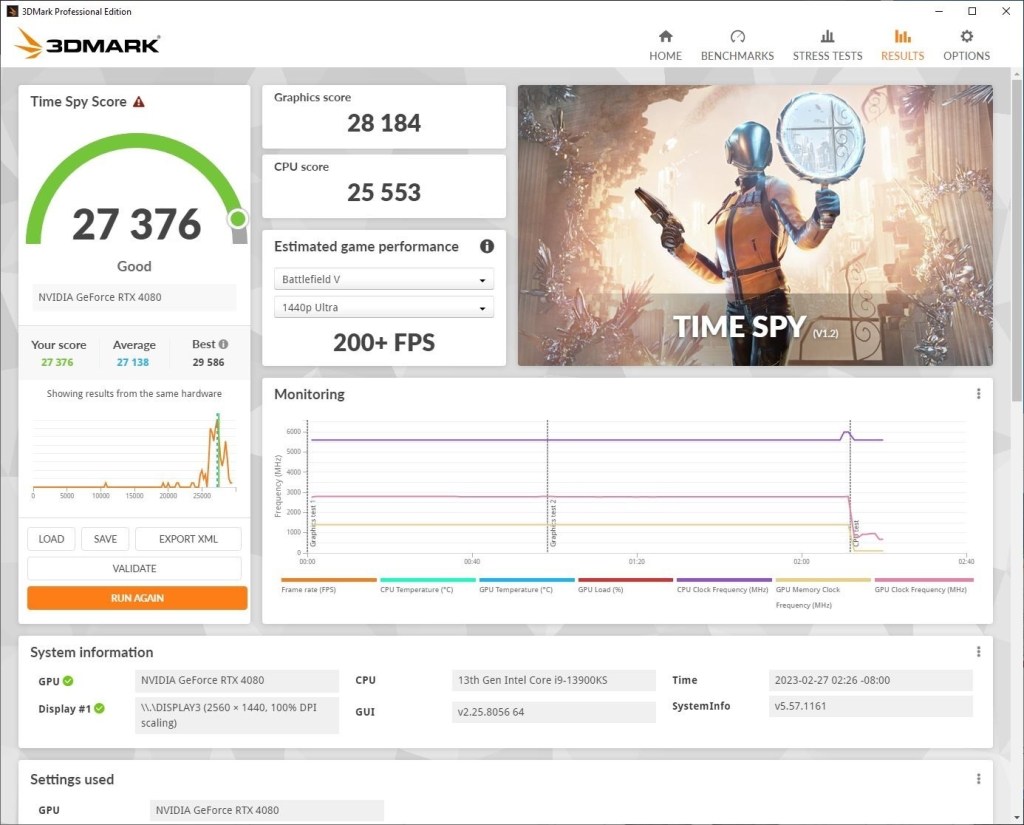
Task: Click the 13th Gen Intel Core i9-13900KS field
Action: [x=553, y=680]
